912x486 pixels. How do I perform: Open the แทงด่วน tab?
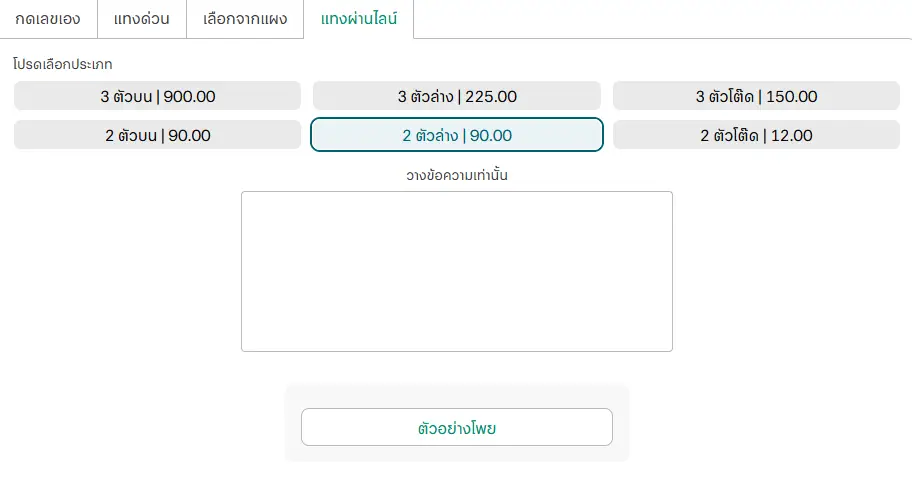point(142,19)
